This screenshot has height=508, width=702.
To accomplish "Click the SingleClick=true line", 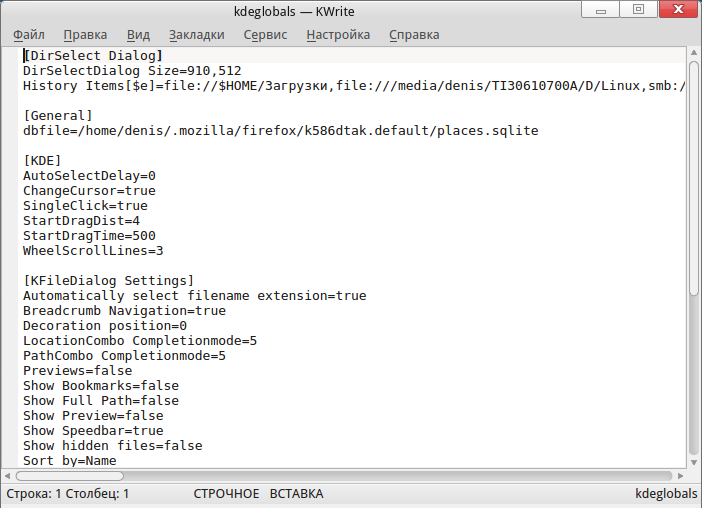I will click(85, 205).
